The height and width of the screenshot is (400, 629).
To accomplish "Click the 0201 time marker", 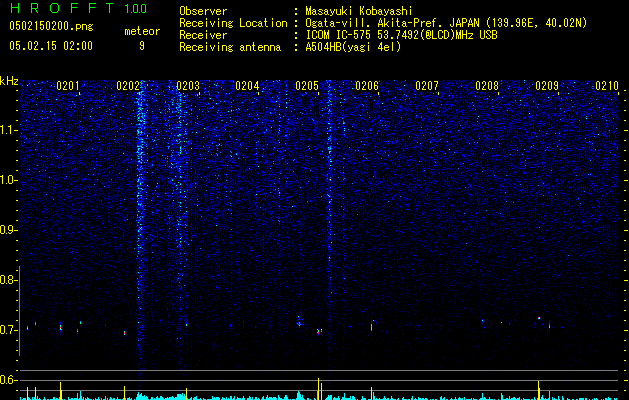I will (68, 85).
